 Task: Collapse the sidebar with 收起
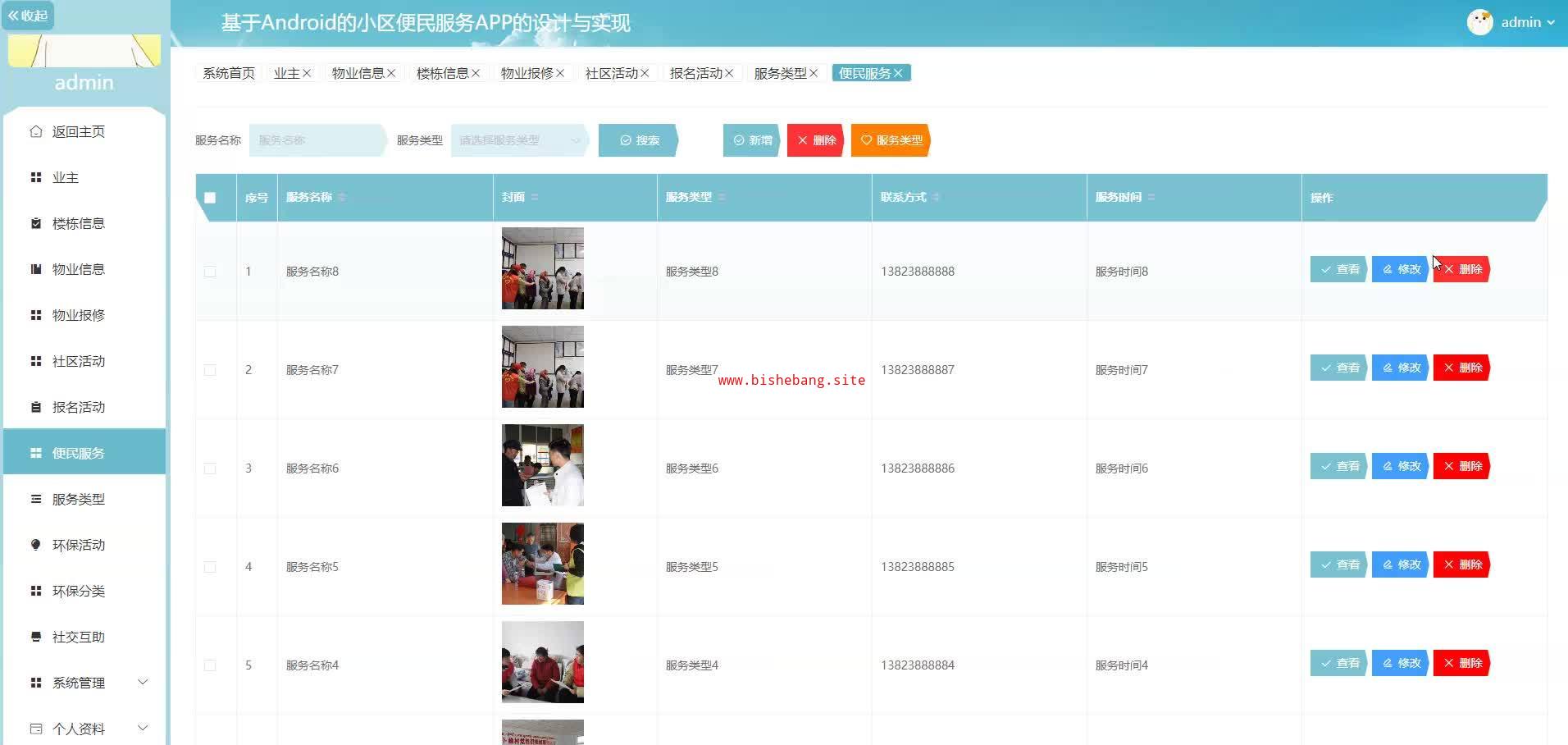(28, 16)
